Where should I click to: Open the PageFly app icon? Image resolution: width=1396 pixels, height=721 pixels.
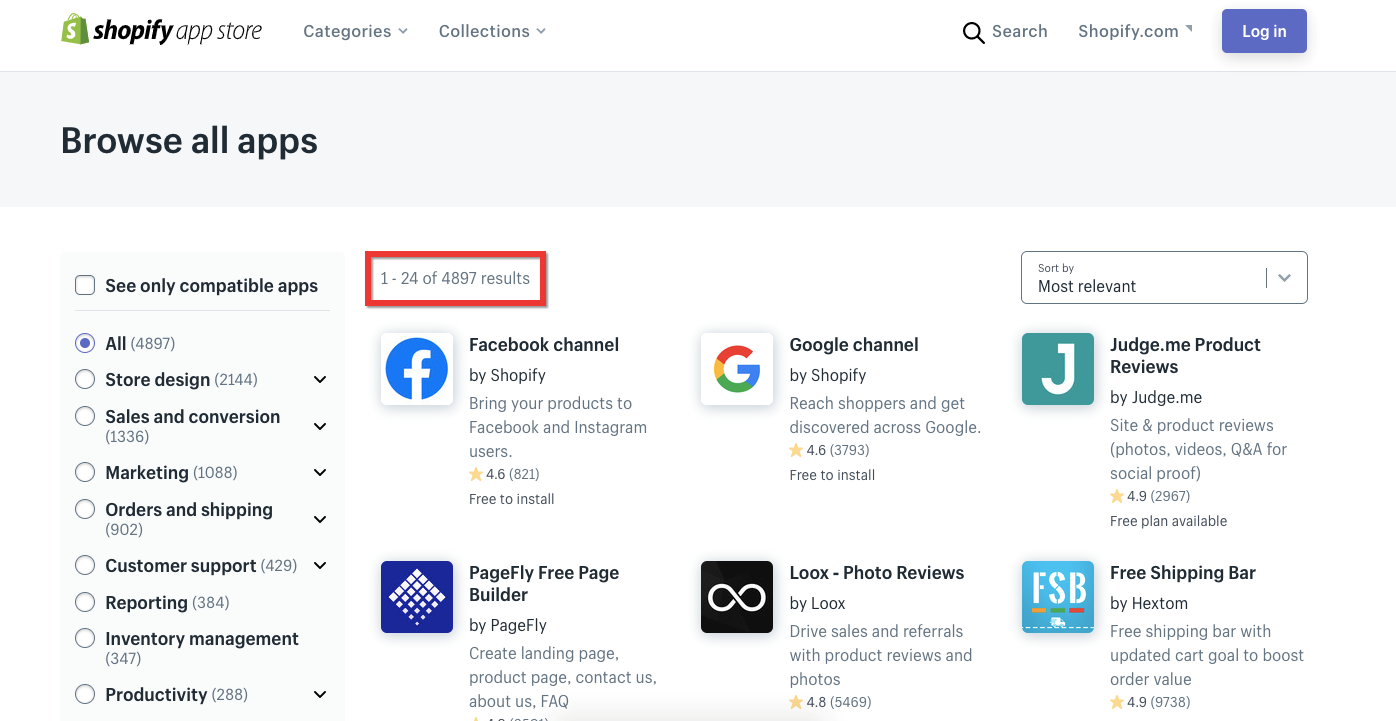point(417,597)
